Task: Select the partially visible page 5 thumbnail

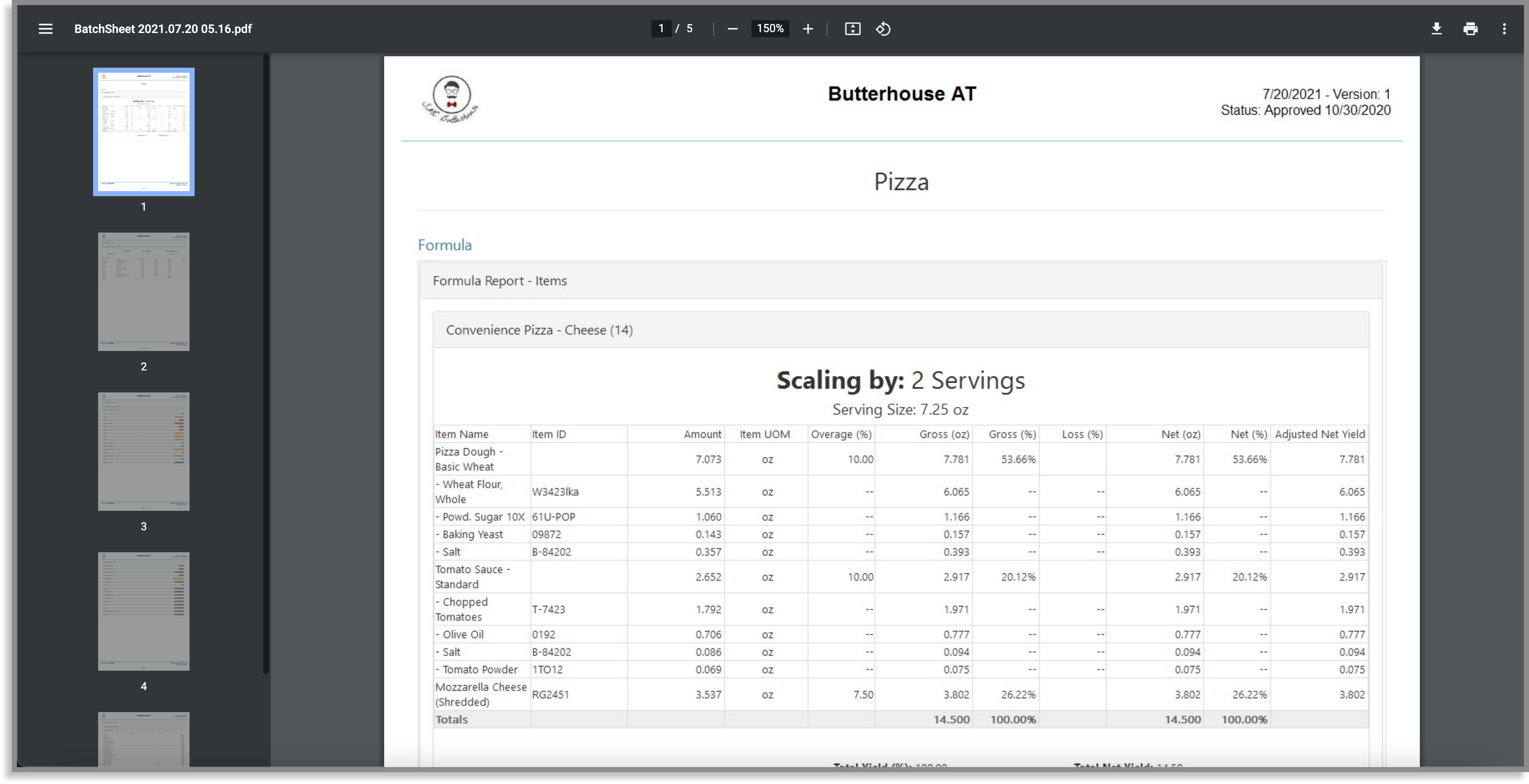Action: tap(144, 739)
